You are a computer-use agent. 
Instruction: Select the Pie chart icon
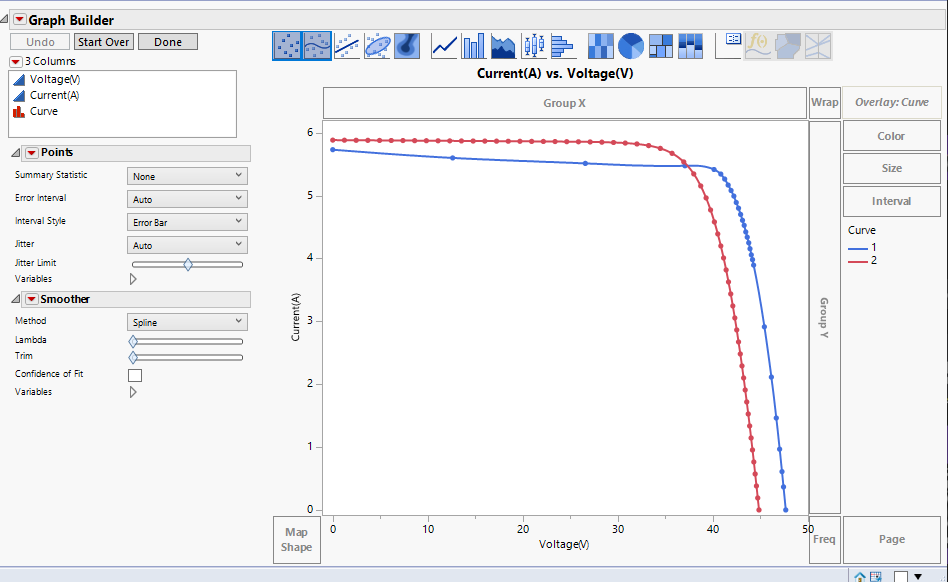(x=631, y=46)
